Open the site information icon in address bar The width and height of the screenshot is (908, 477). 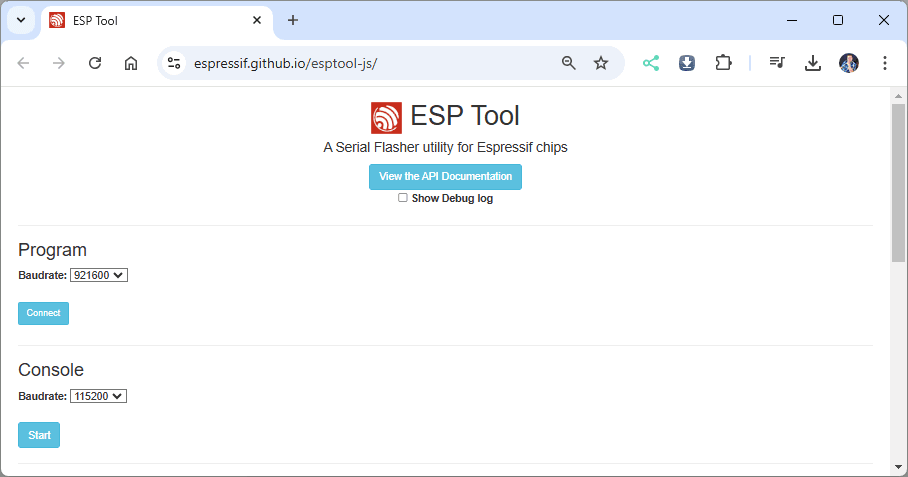tap(174, 63)
